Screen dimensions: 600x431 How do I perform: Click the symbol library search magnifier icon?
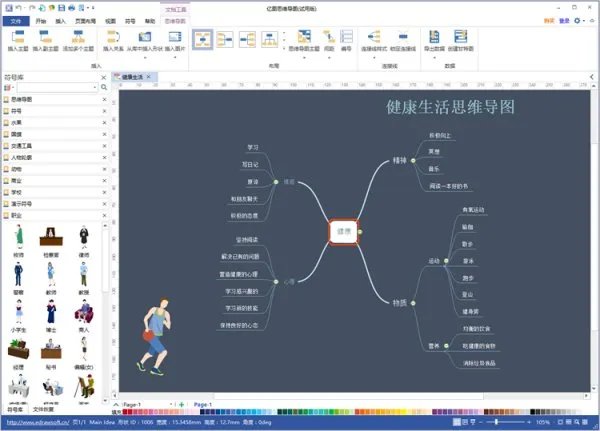tap(104, 88)
